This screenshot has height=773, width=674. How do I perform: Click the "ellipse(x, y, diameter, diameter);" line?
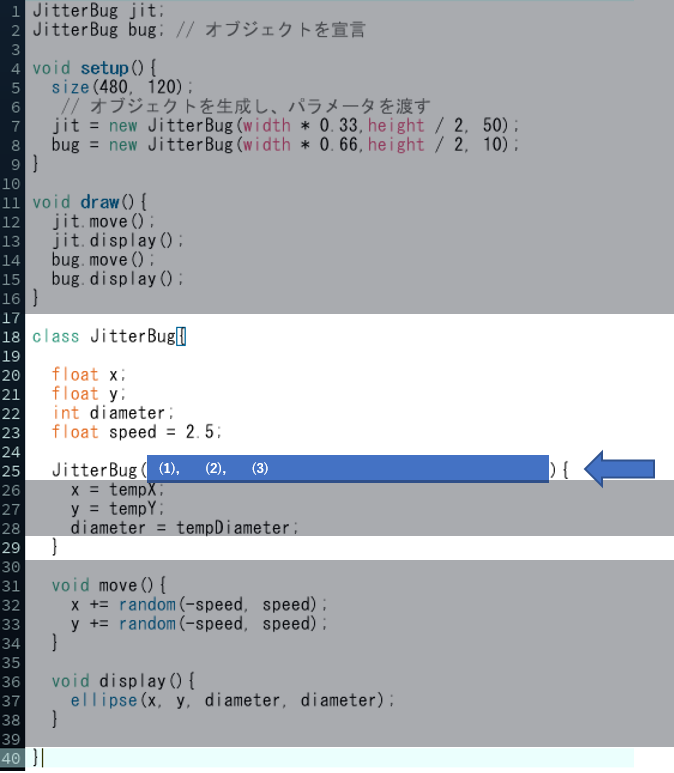(232, 701)
